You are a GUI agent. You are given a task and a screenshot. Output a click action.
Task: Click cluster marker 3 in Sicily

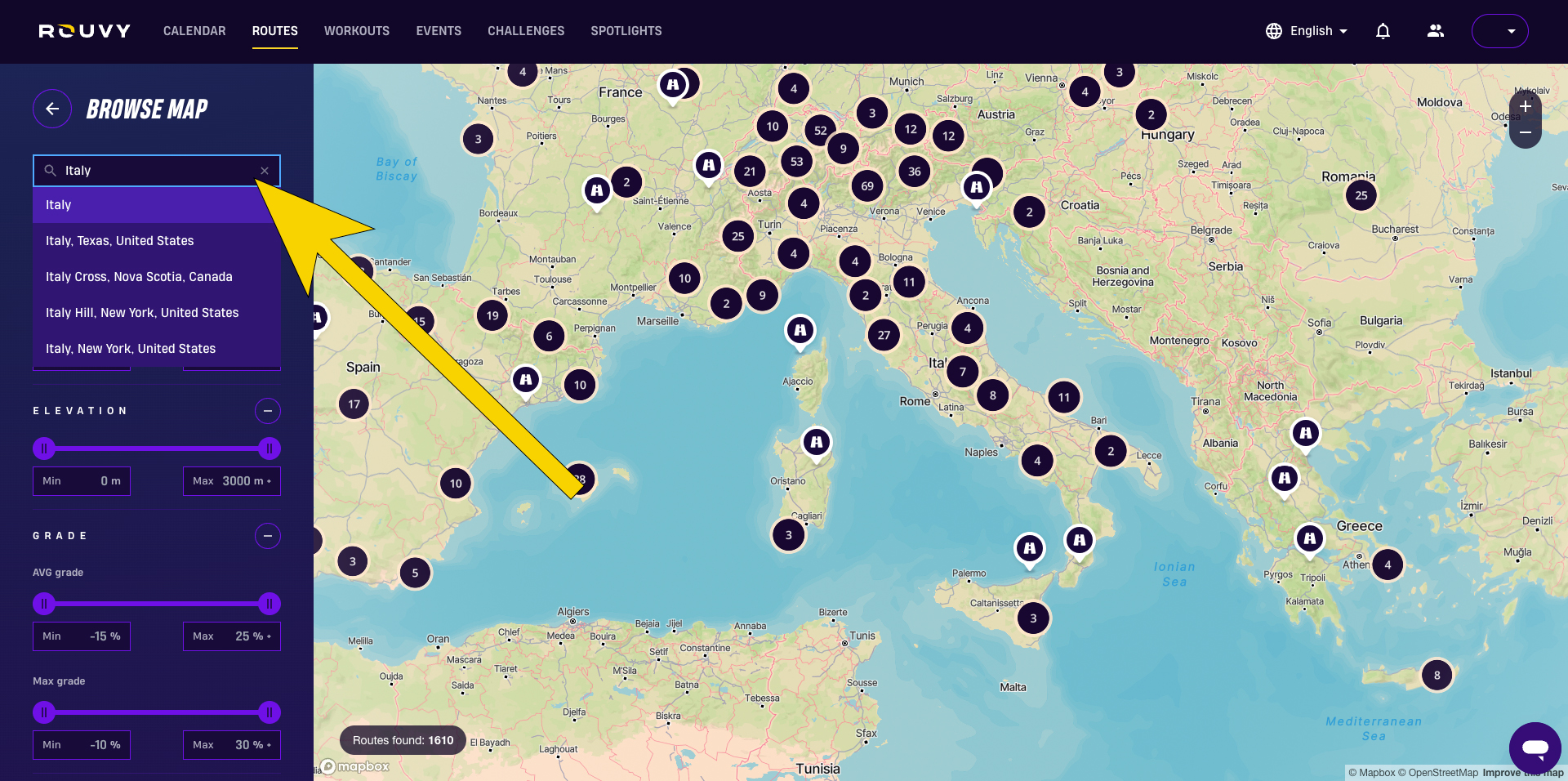click(1033, 618)
